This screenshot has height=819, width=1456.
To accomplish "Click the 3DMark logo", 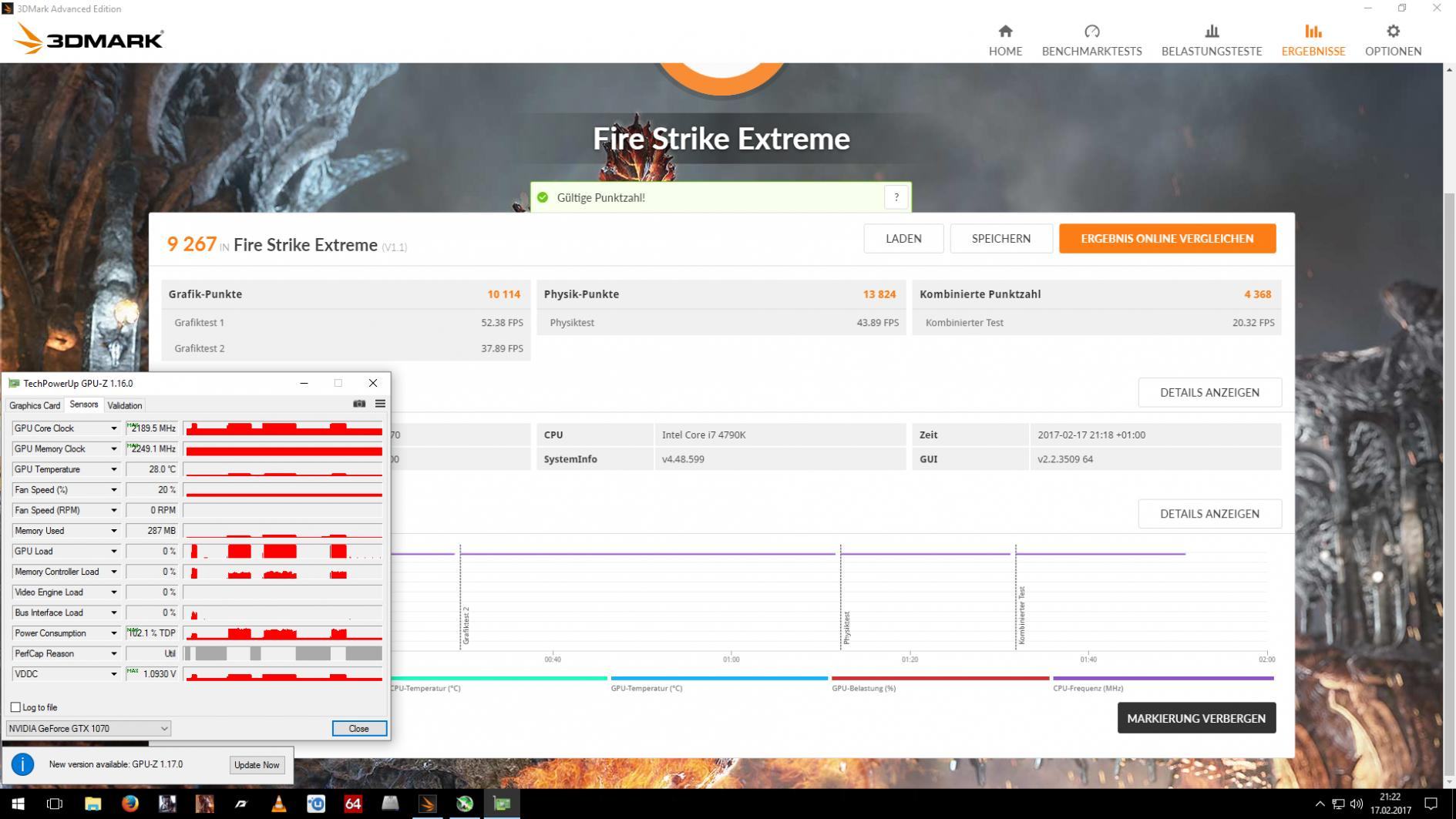I will [89, 39].
